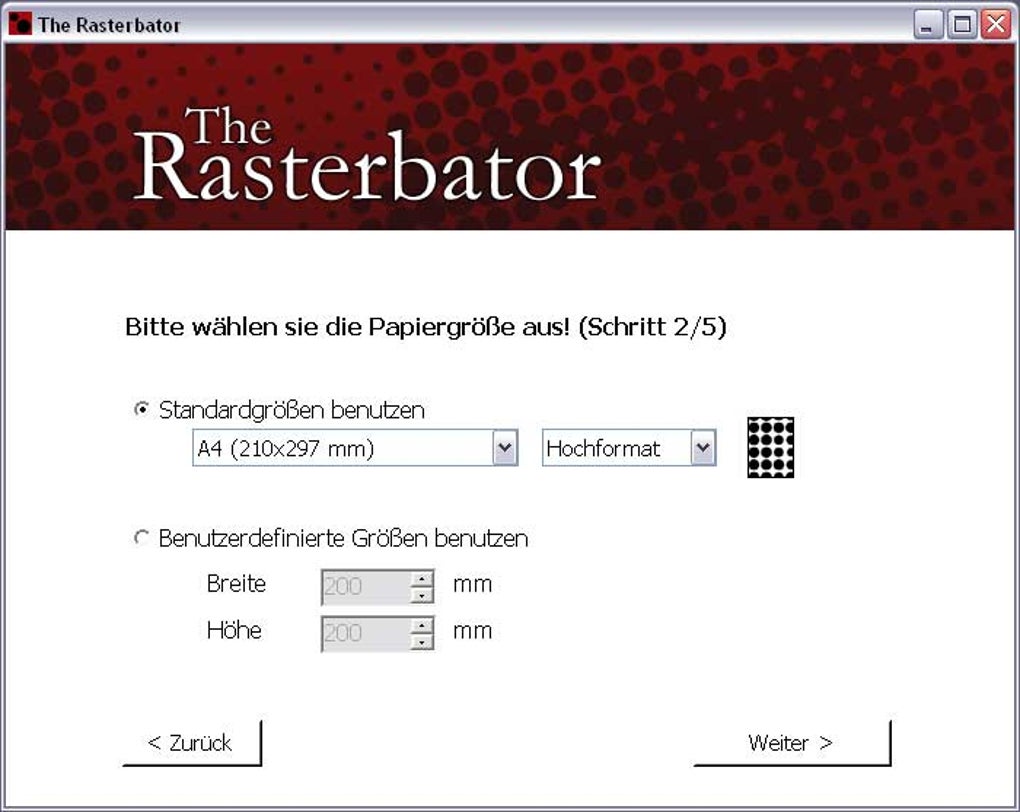
Task: Expand the Hochformat orientation dropdown arrow
Action: (x=703, y=448)
